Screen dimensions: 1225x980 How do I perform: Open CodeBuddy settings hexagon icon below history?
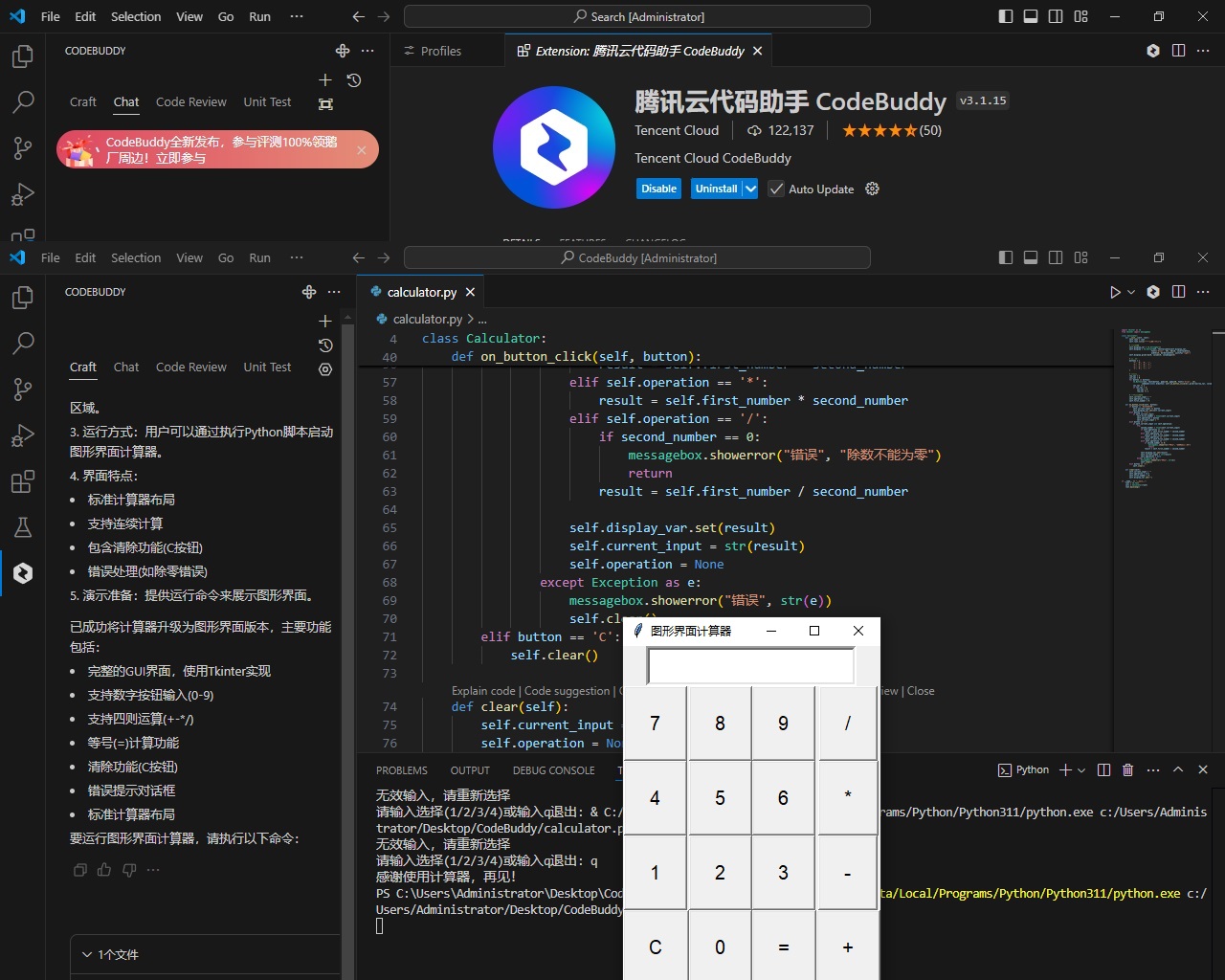click(x=325, y=368)
